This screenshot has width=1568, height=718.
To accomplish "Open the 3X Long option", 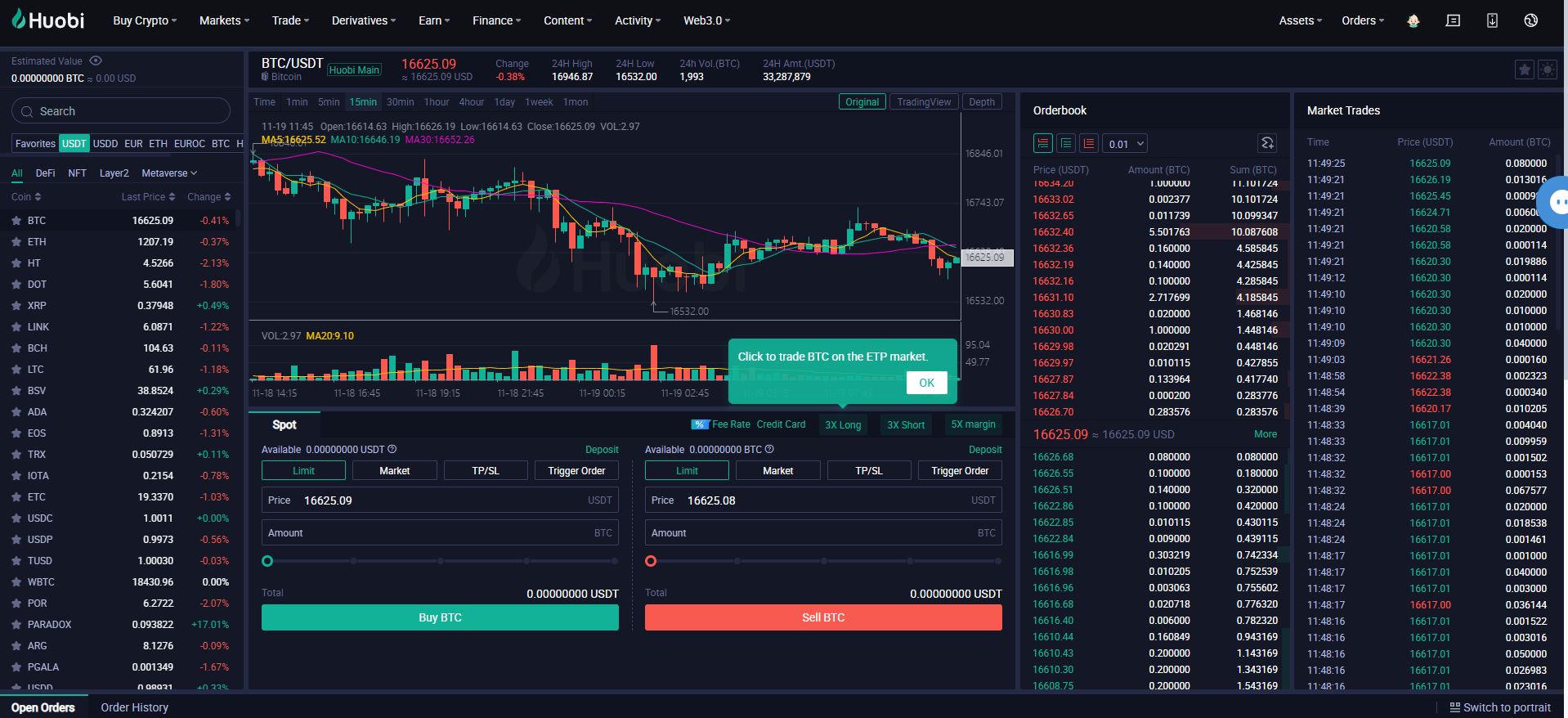I will click(843, 424).
